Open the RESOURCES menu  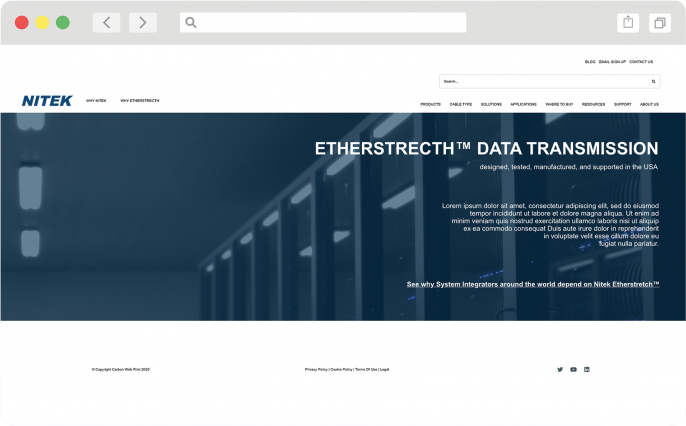(x=593, y=105)
